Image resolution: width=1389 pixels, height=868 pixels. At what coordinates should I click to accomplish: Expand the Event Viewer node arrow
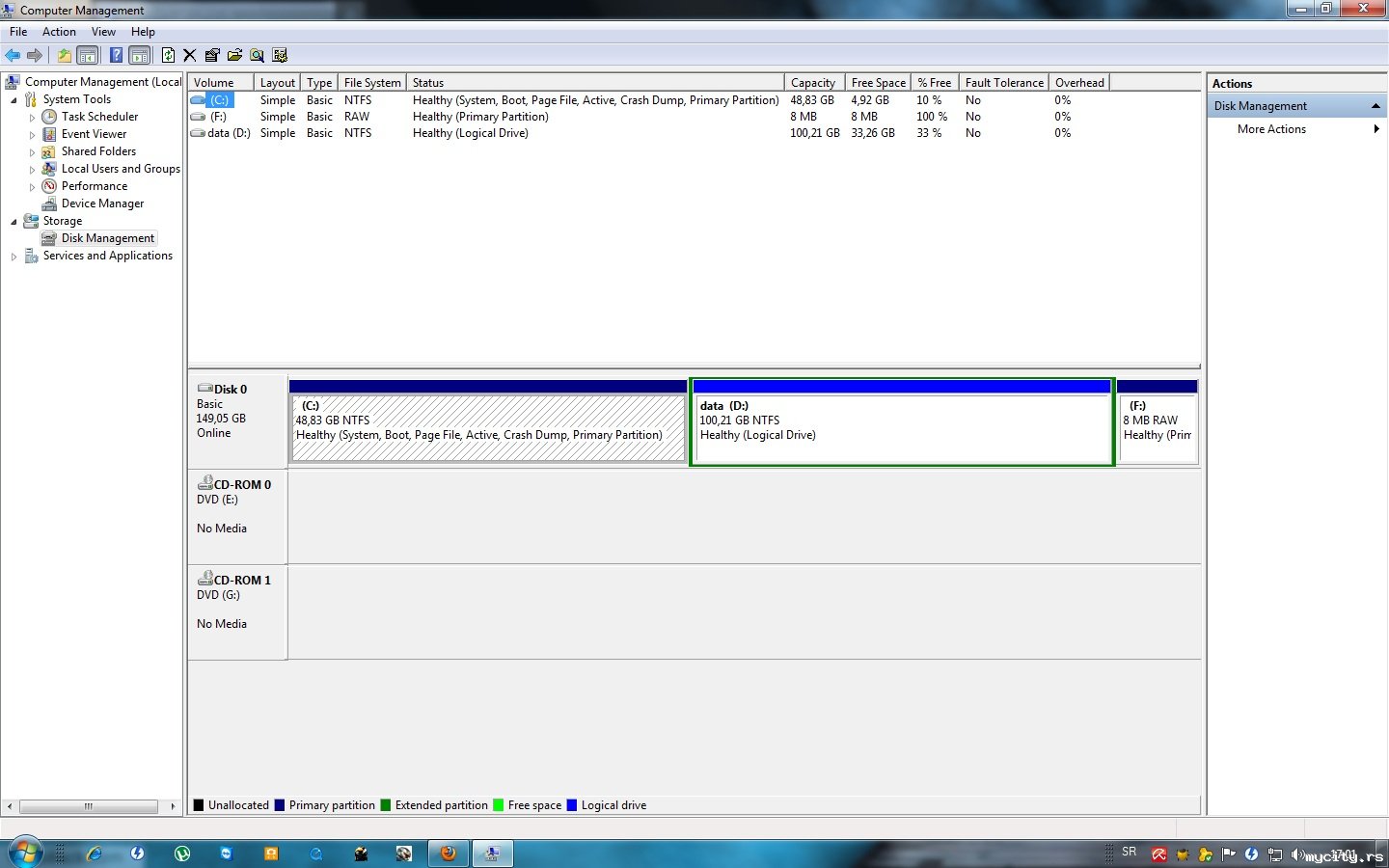tap(32, 134)
